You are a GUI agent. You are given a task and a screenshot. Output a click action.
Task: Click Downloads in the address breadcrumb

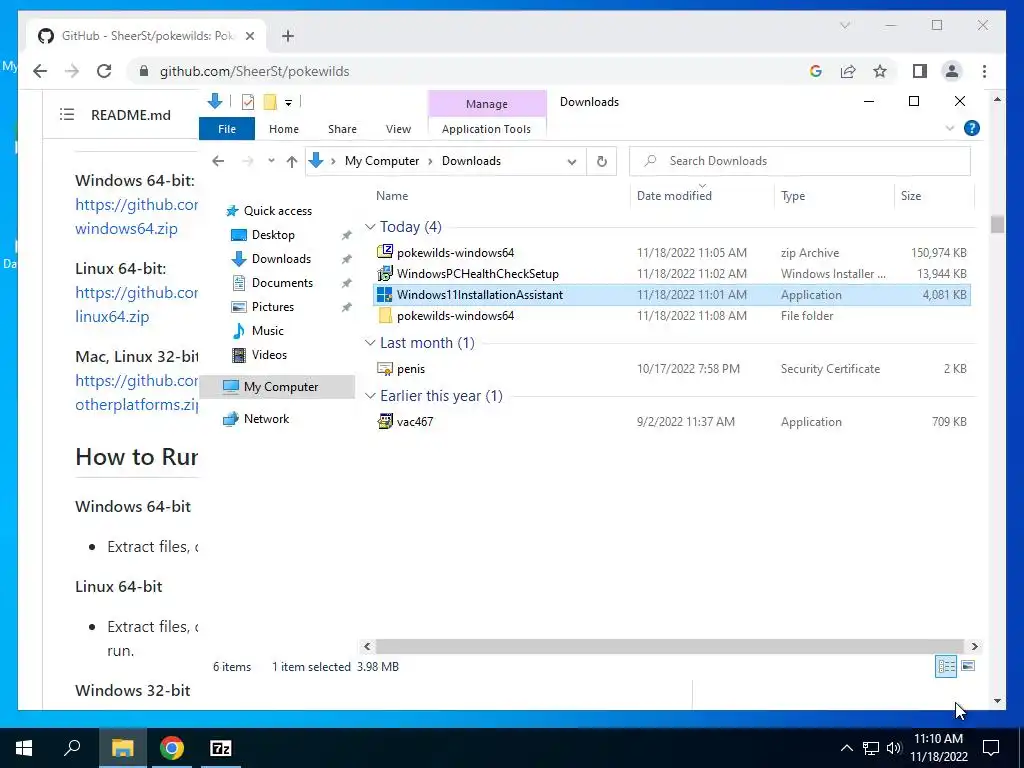pyautogui.click(x=471, y=161)
